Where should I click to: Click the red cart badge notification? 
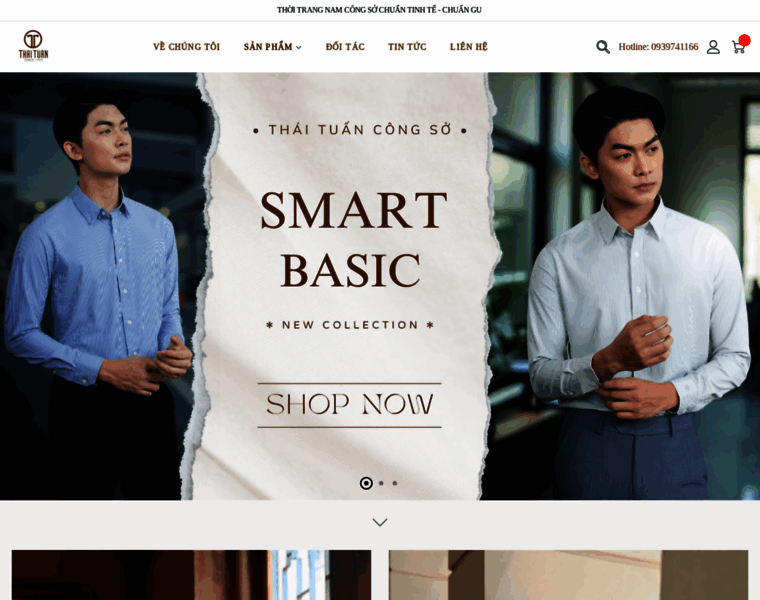(744, 40)
